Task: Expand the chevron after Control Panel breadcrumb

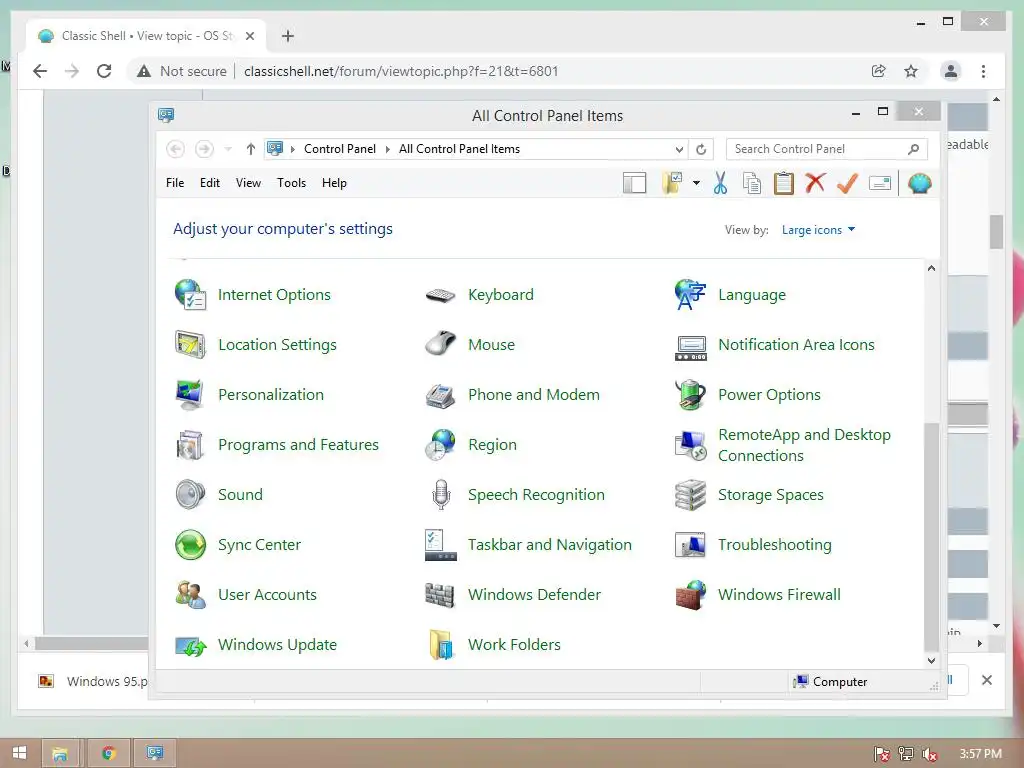Action: tap(387, 150)
